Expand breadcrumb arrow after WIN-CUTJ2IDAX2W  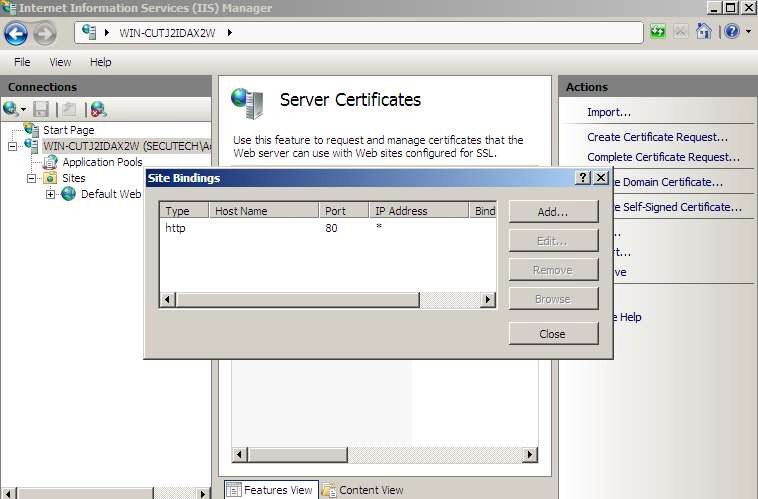pos(230,33)
